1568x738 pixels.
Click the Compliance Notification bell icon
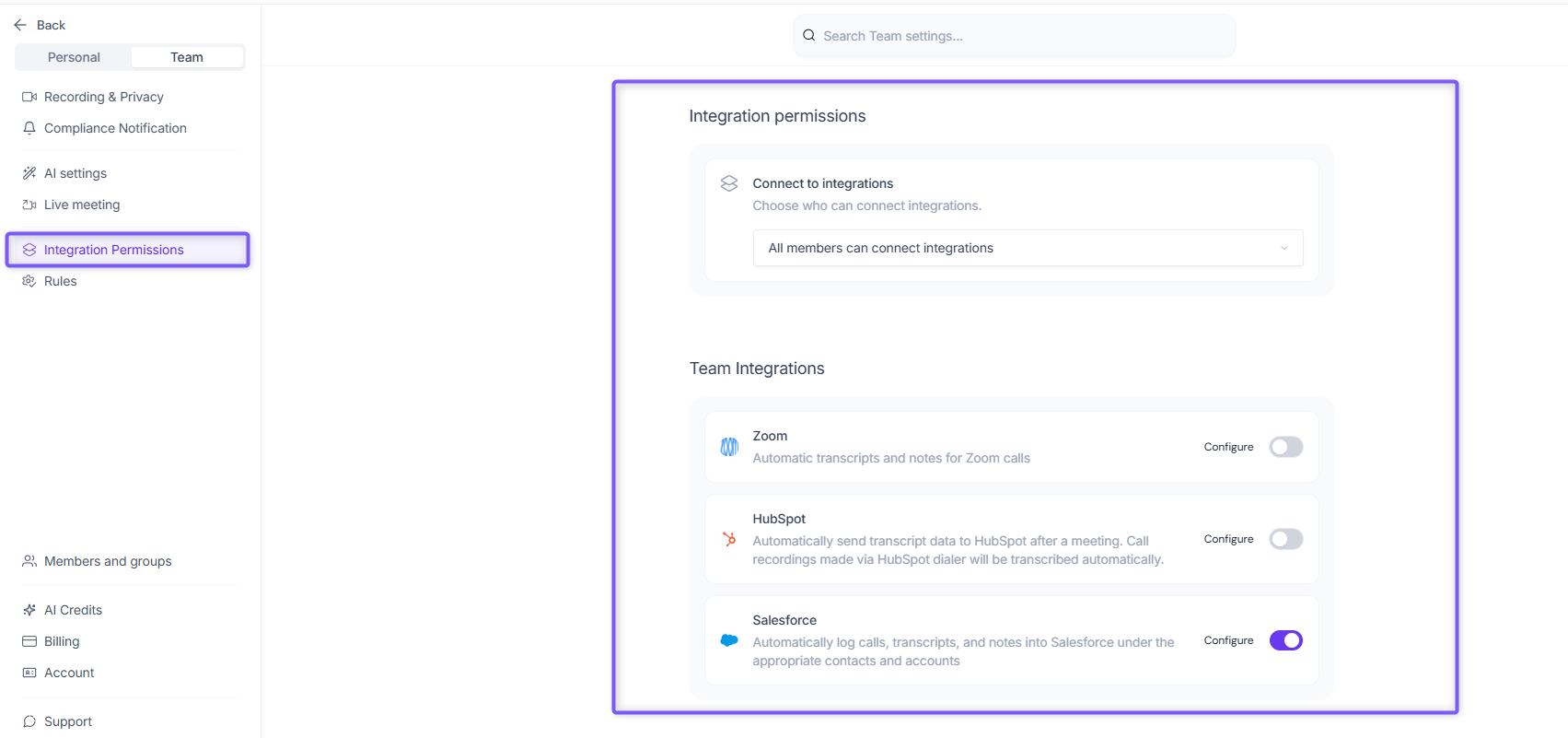coord(29,128)
